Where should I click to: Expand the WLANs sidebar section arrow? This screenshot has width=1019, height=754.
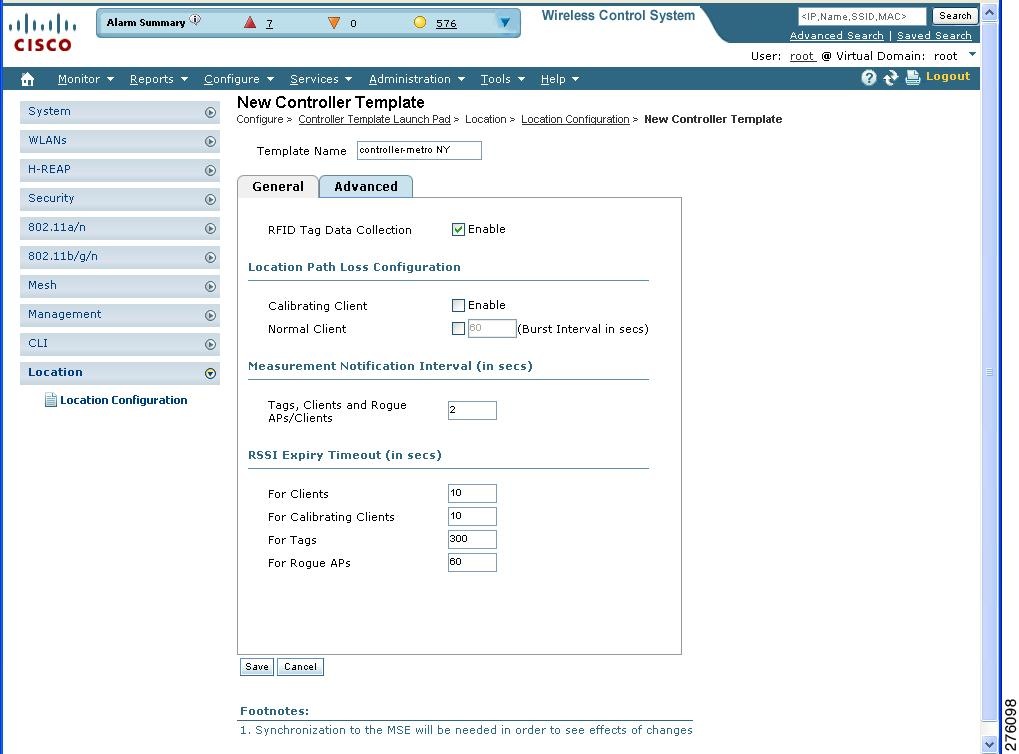click(210, 141)
